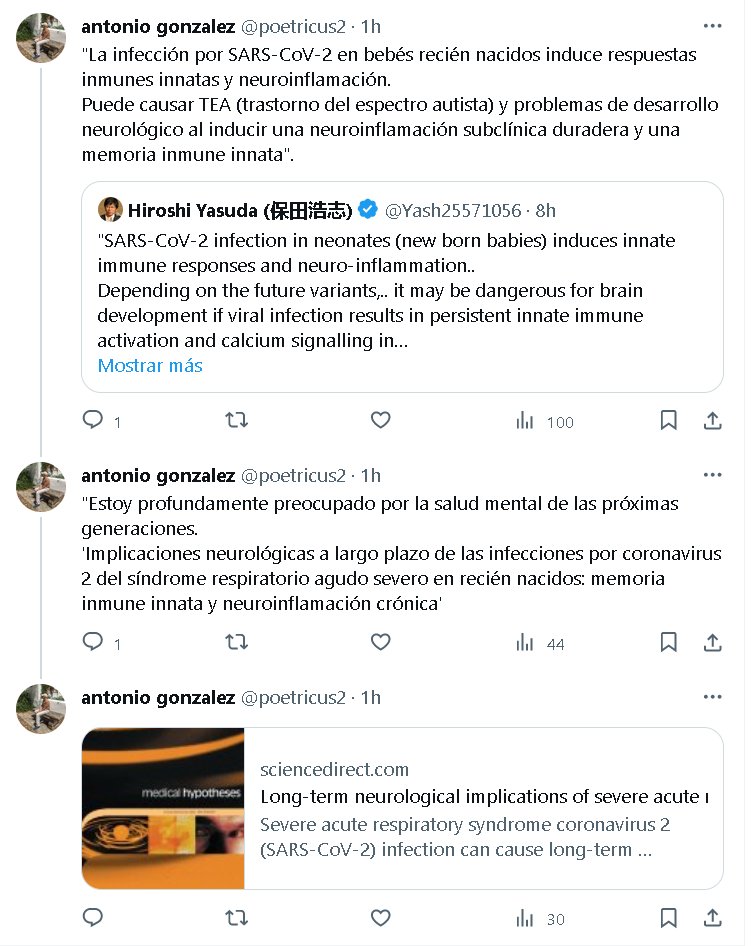The width and height of the screenshot is (756, 946).
Task: View analytics showing 100 views
Action: coord(545,421)
